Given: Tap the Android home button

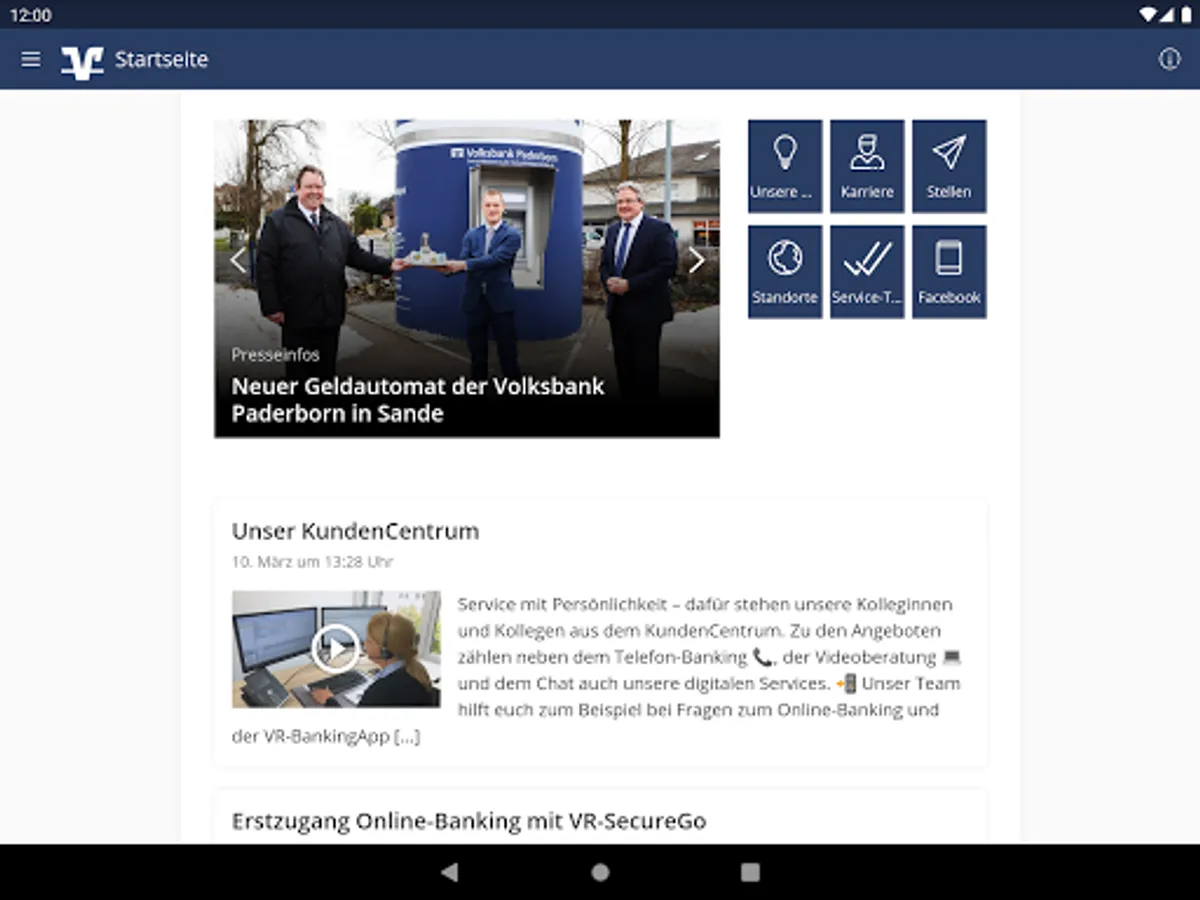Looking at the screenshot, I should [600, 872].
